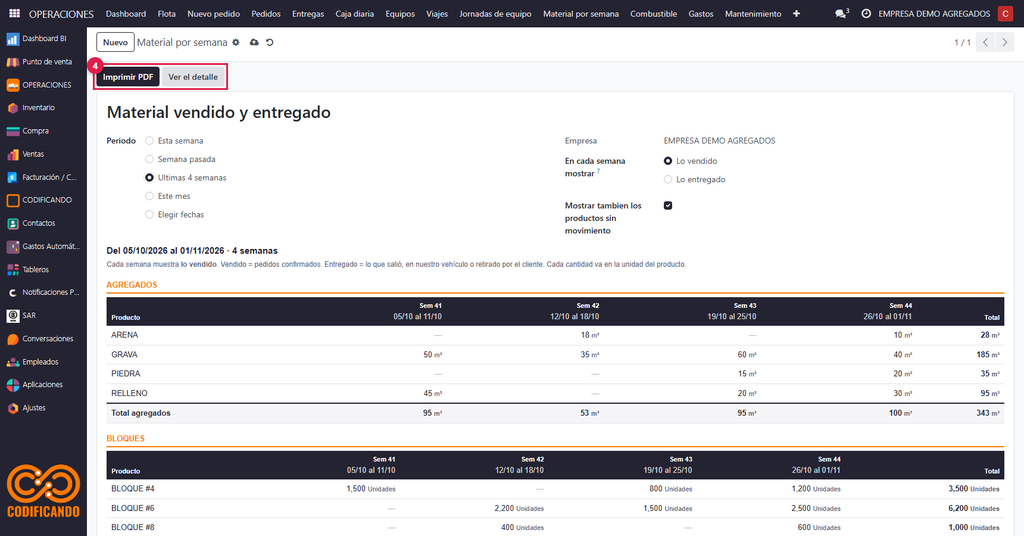
Task: Open the Gastos menu
Action: 701,14
